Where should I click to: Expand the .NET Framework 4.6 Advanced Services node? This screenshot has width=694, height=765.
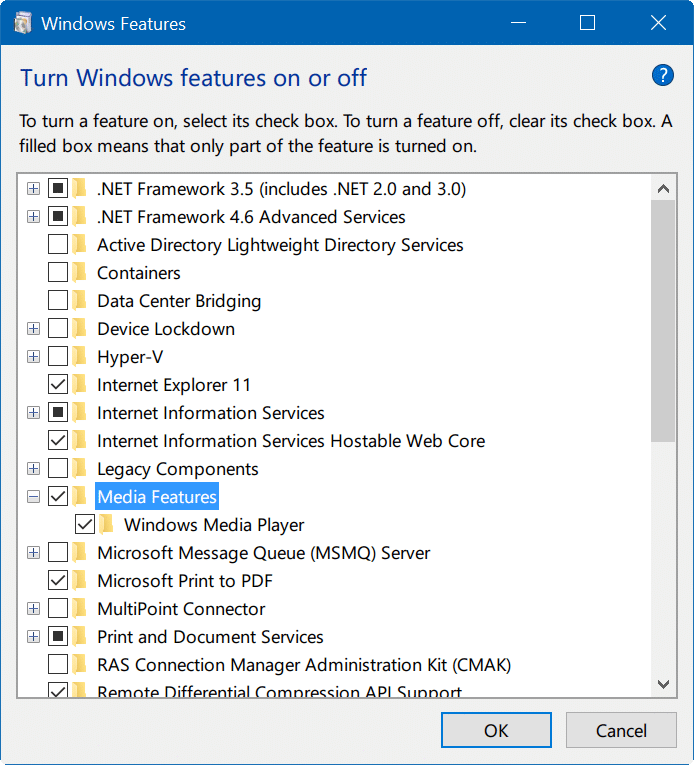(x=33, y=217)
